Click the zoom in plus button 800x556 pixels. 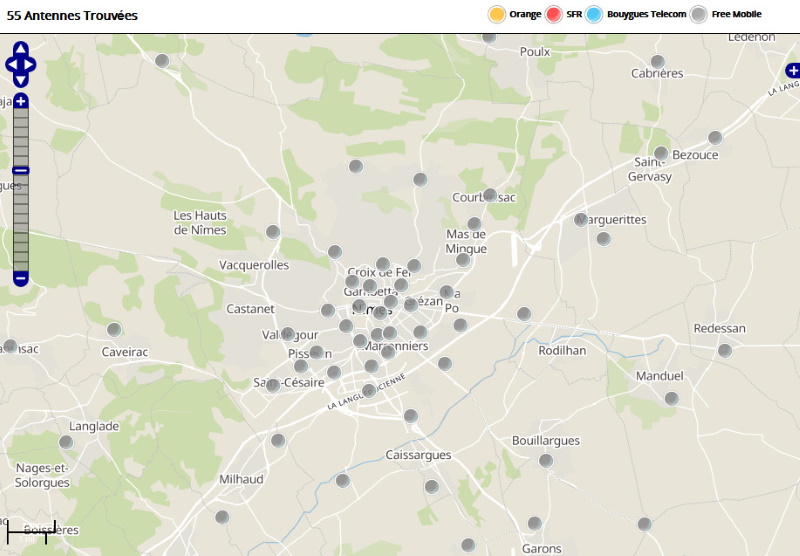20,101
